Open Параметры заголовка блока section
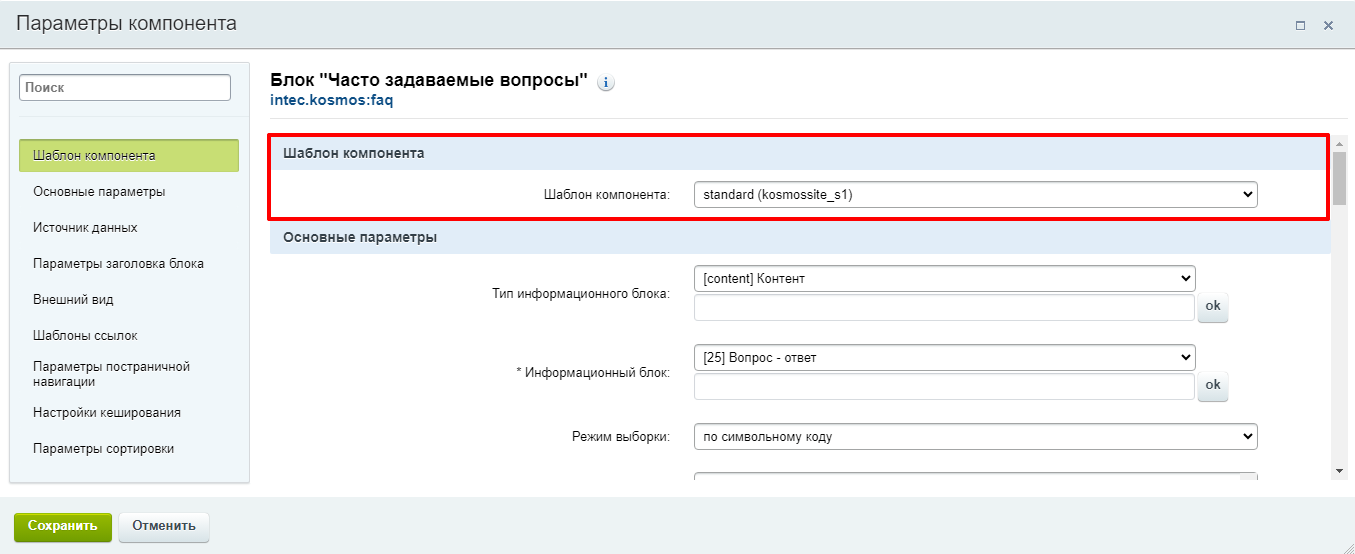1355x554 pixels. coord(118,264)
